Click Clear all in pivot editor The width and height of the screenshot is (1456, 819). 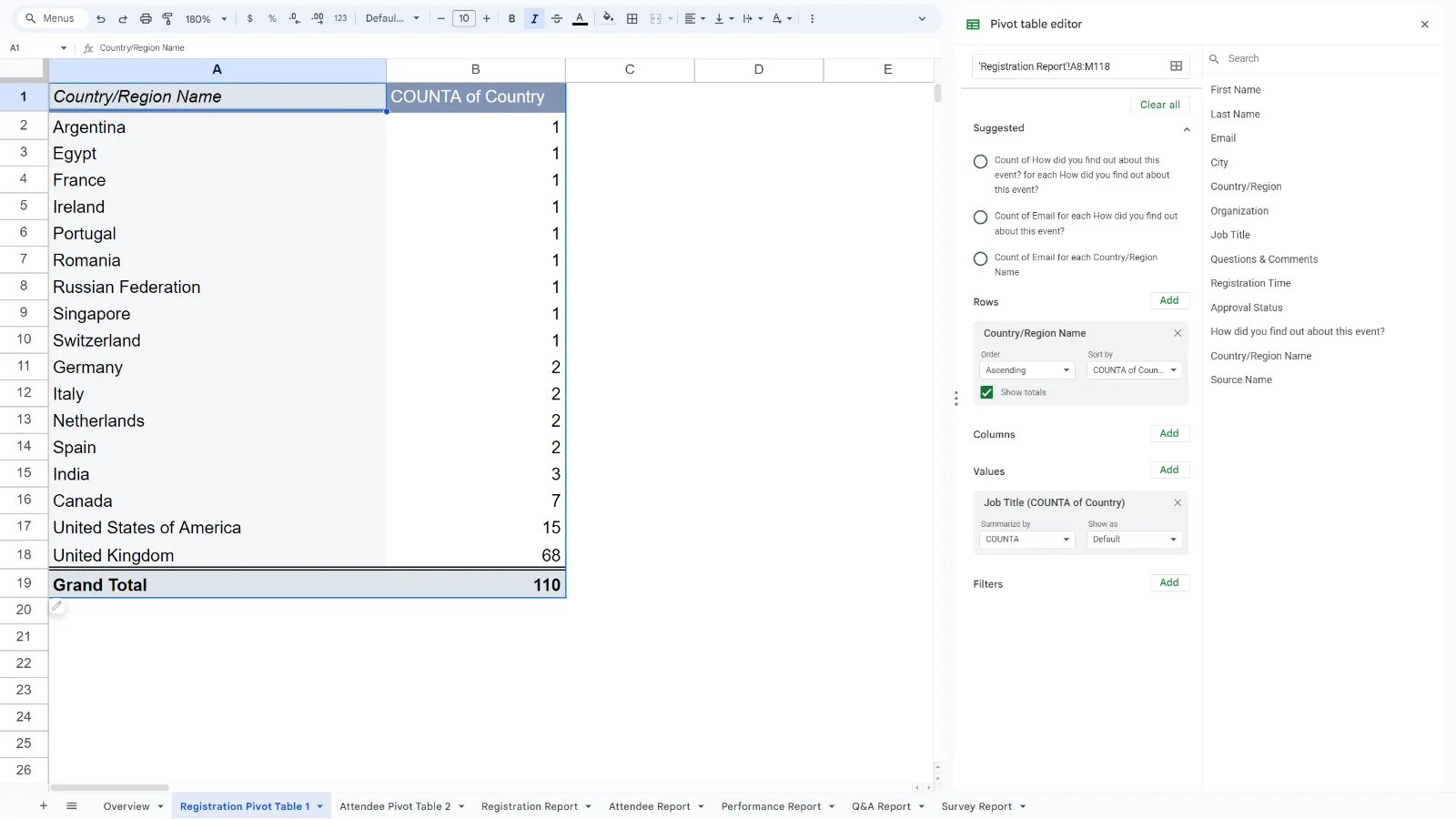[x=1160, y=105]
